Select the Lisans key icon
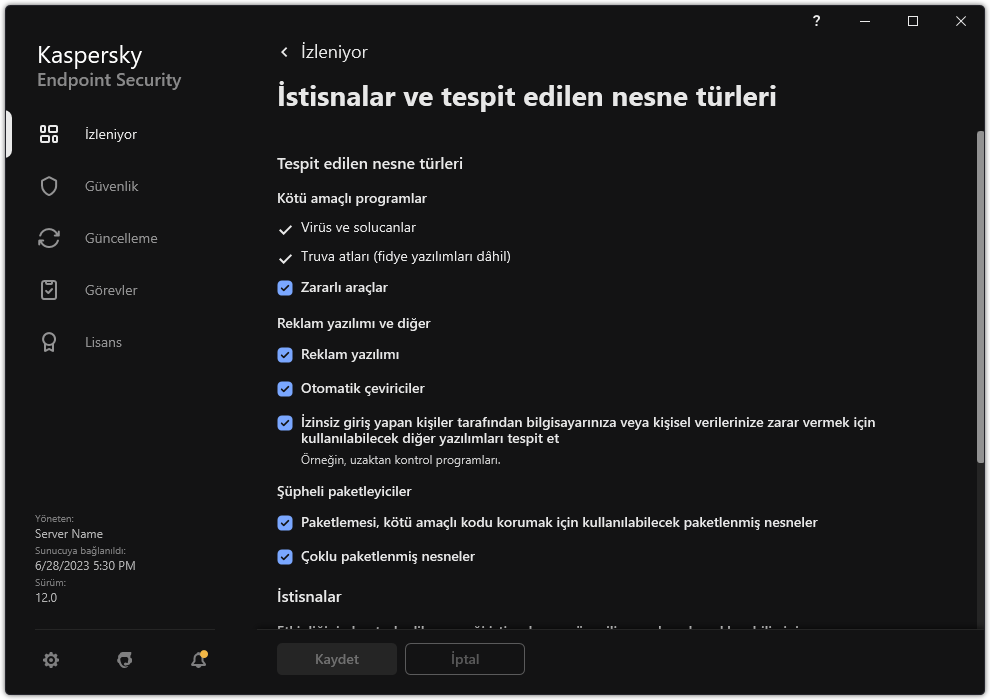The width and height of the screenshot is (990, 700). pos(48,342)
